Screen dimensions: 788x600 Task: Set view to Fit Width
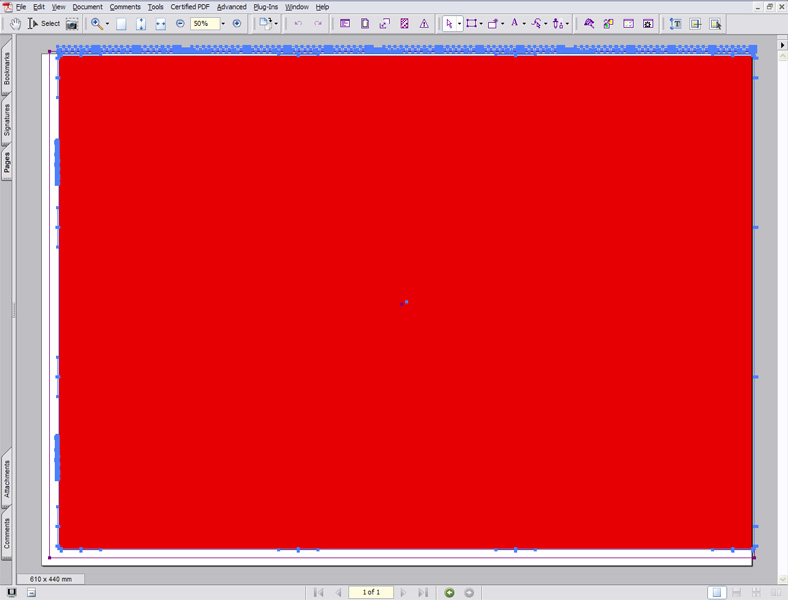[160, 24]
